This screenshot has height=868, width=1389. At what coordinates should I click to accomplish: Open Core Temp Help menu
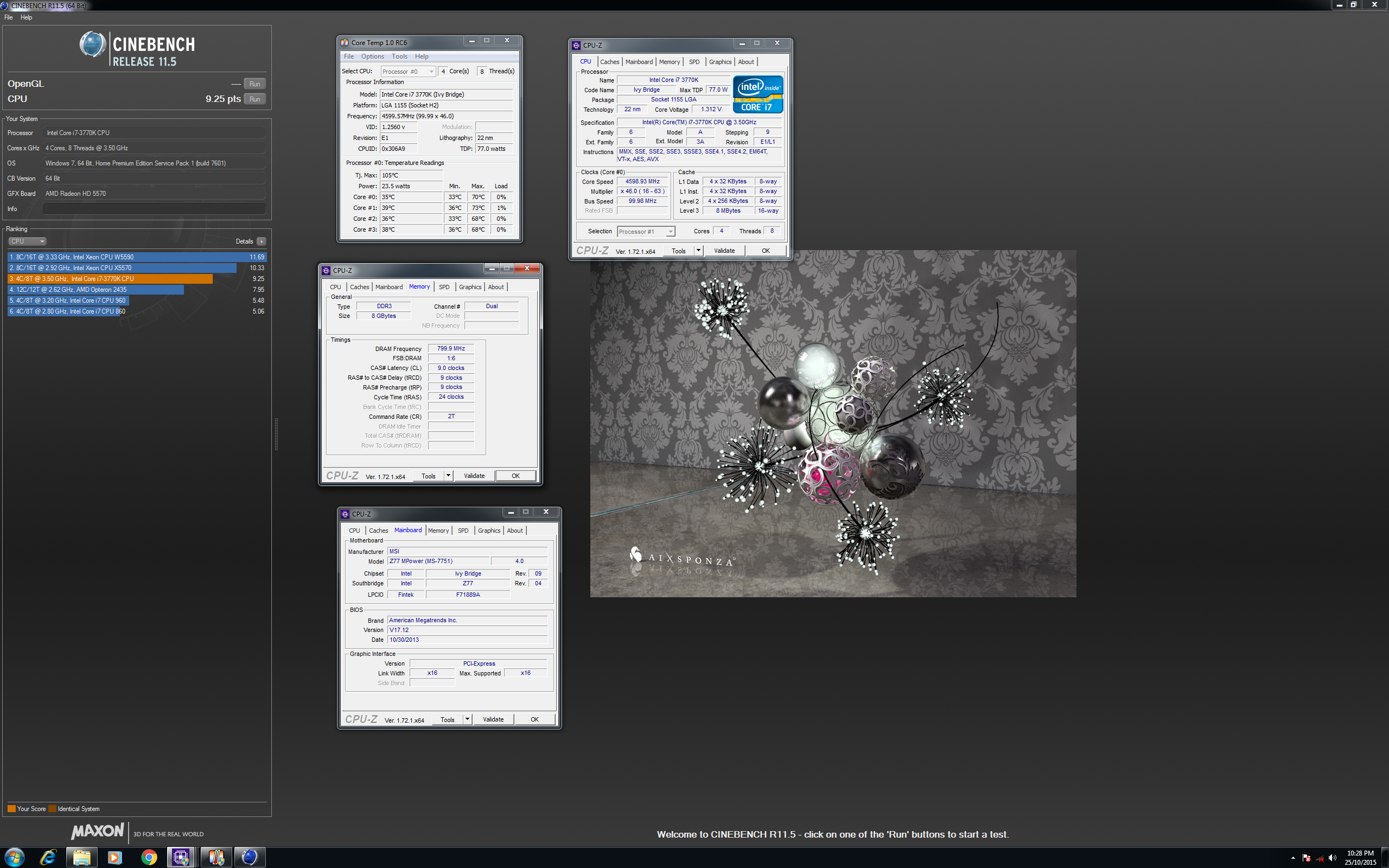coord(422,56)
